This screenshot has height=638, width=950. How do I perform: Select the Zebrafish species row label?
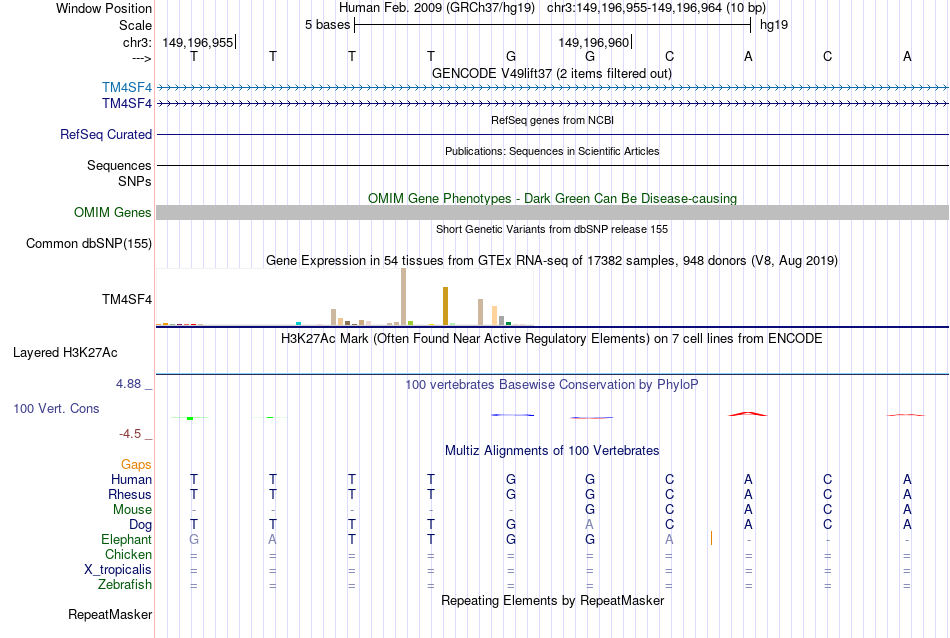(x=125, y=585)
